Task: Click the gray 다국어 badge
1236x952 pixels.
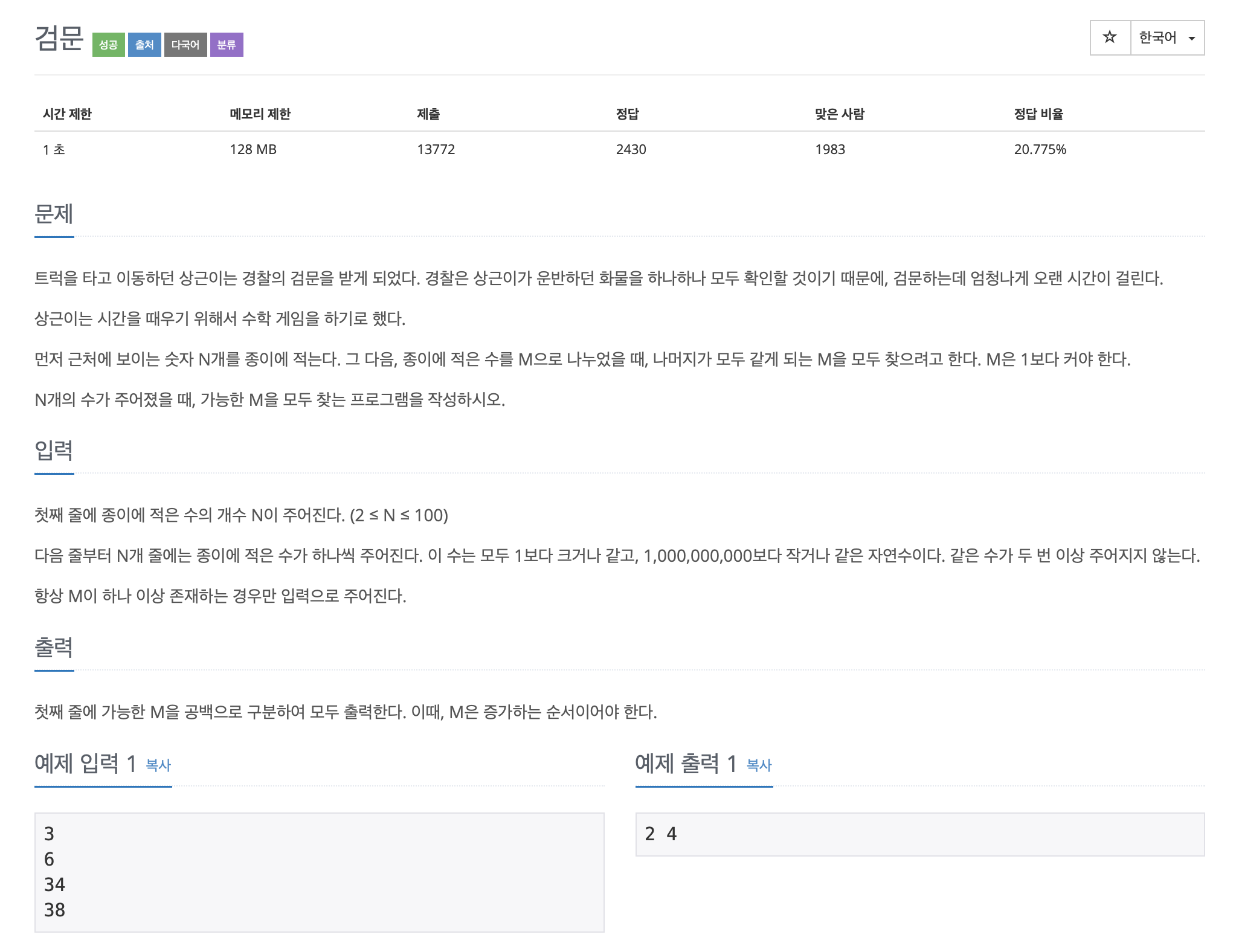Action: click(x=185, y=45)
